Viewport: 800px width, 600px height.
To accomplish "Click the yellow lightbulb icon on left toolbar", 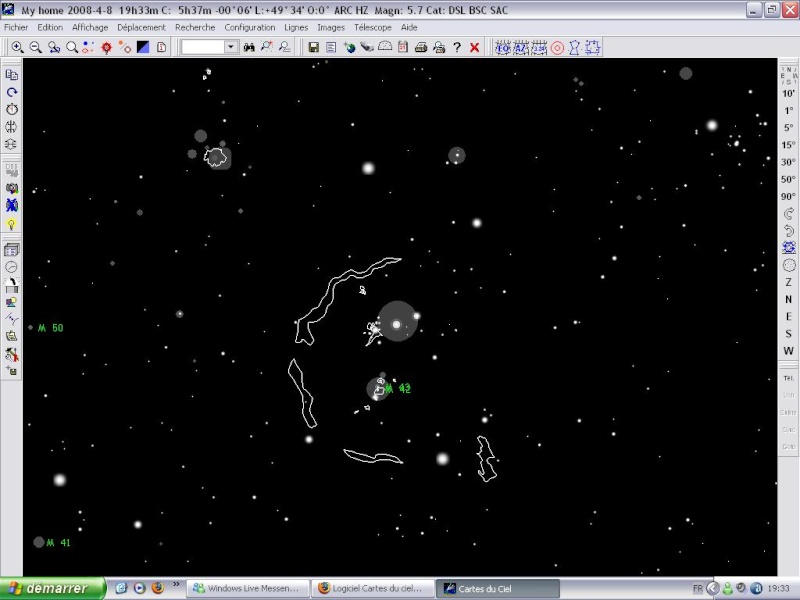I will click(x=11, y=225).
